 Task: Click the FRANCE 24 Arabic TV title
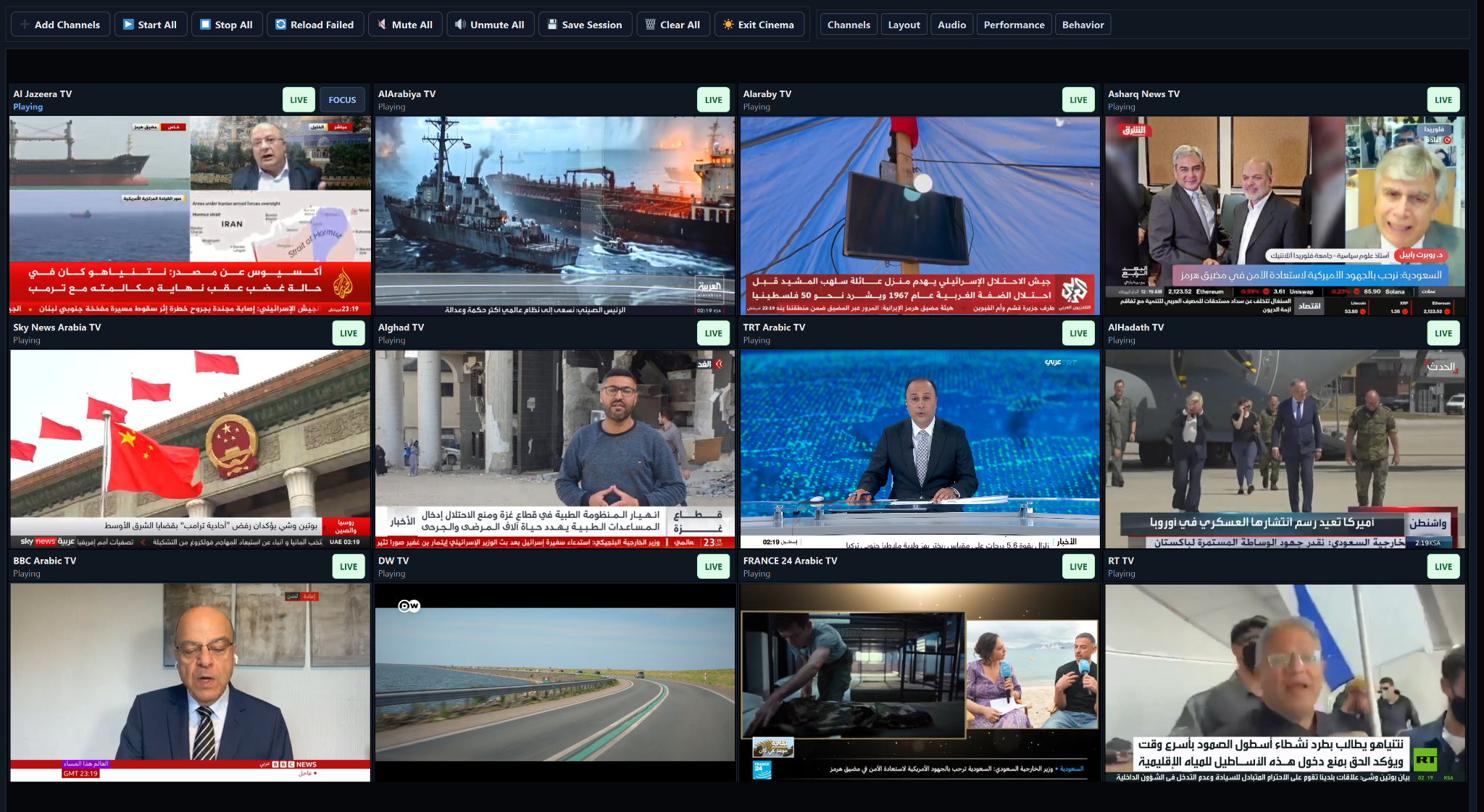click(790, 561)
